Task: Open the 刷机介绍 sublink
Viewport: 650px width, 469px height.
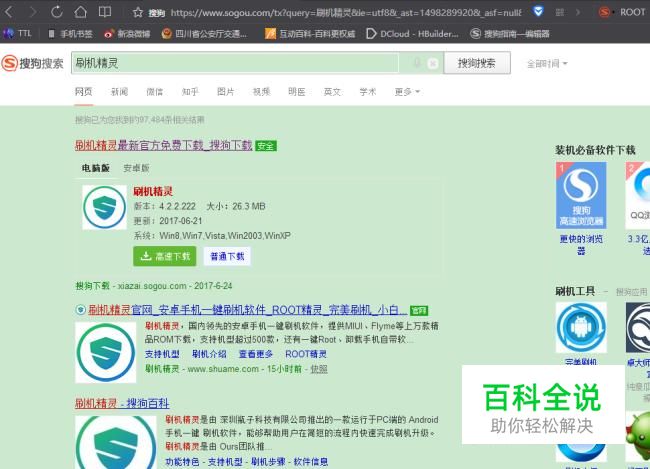Action: click(x=209, y=354)
